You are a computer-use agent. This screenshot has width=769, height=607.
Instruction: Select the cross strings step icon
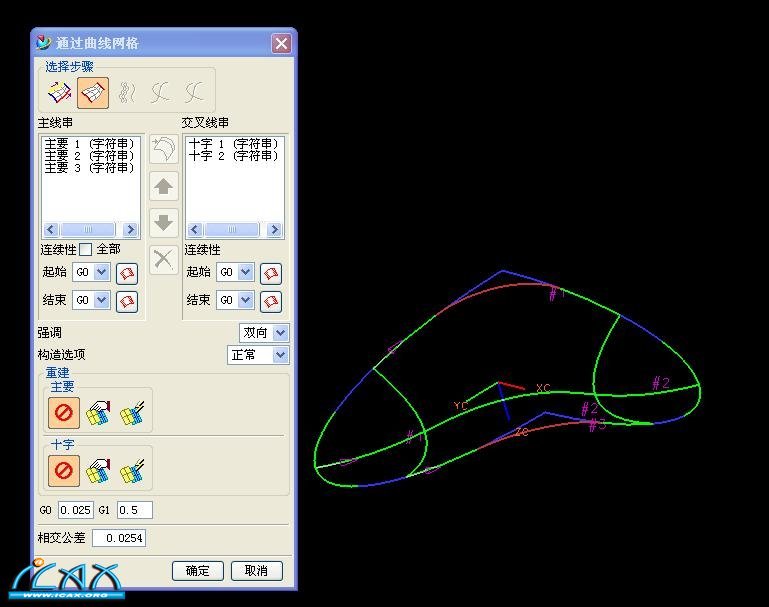pos(93,92)
